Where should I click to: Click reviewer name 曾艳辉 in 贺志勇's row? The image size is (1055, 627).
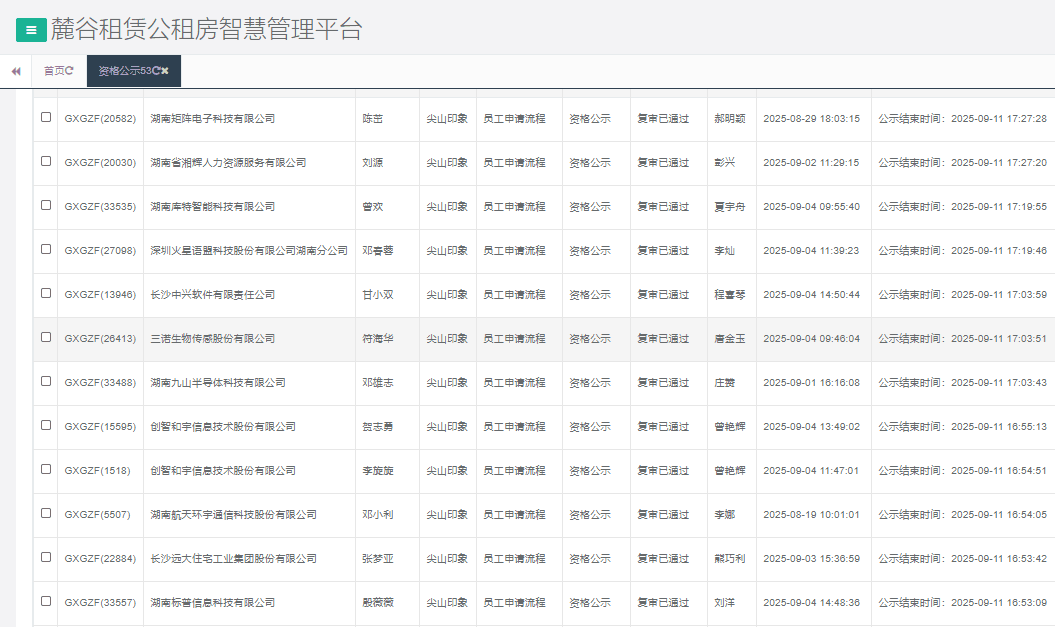click(x=729, y=426)
